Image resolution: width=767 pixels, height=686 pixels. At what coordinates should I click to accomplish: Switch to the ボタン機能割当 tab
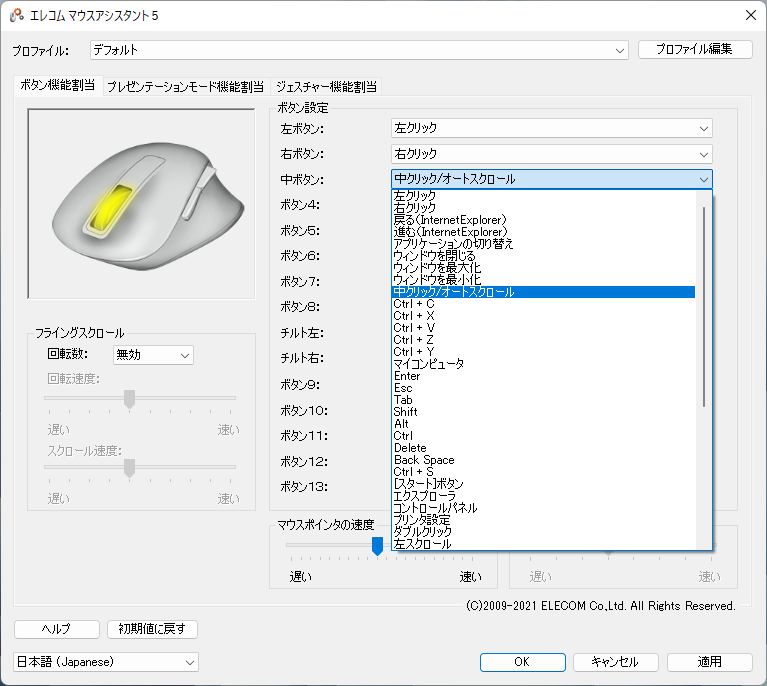click(x=58, y=85)
